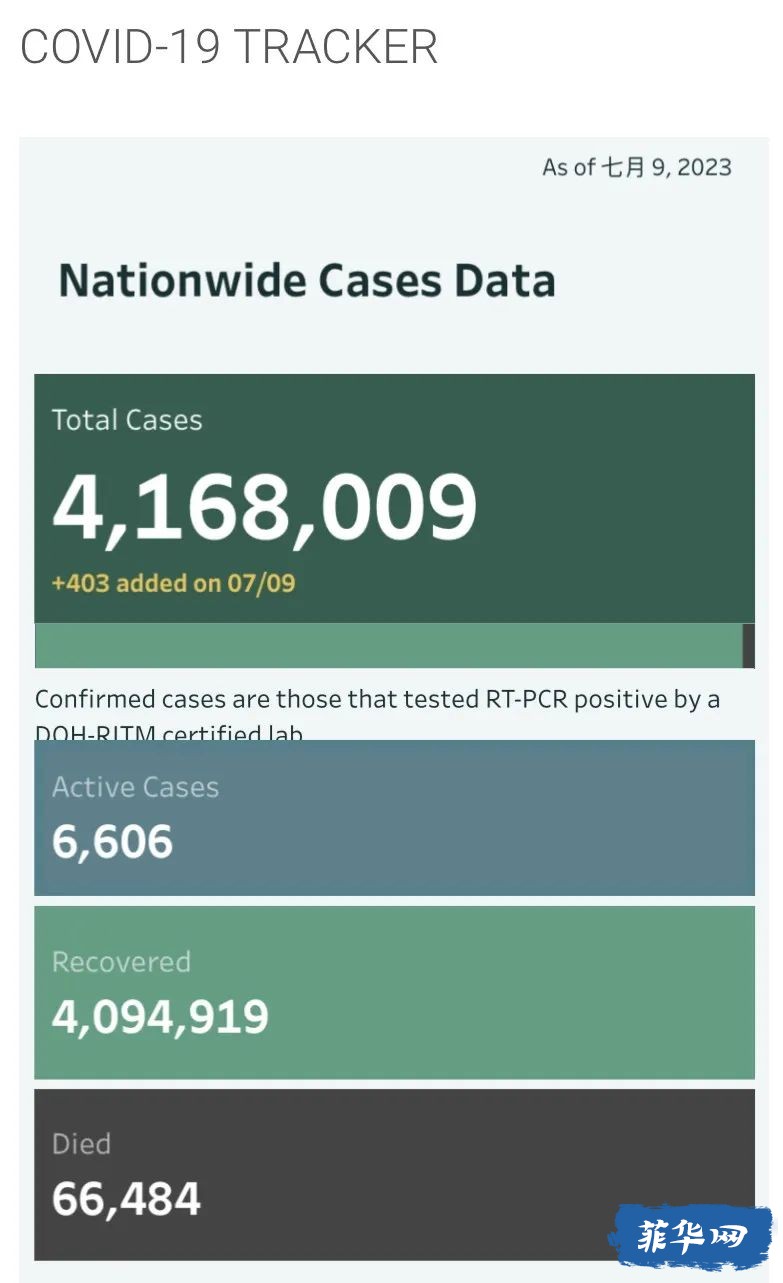Click the Nationwide Cases Data title
This screenshot has height=1283, width=783.
[x=307, y=281]
